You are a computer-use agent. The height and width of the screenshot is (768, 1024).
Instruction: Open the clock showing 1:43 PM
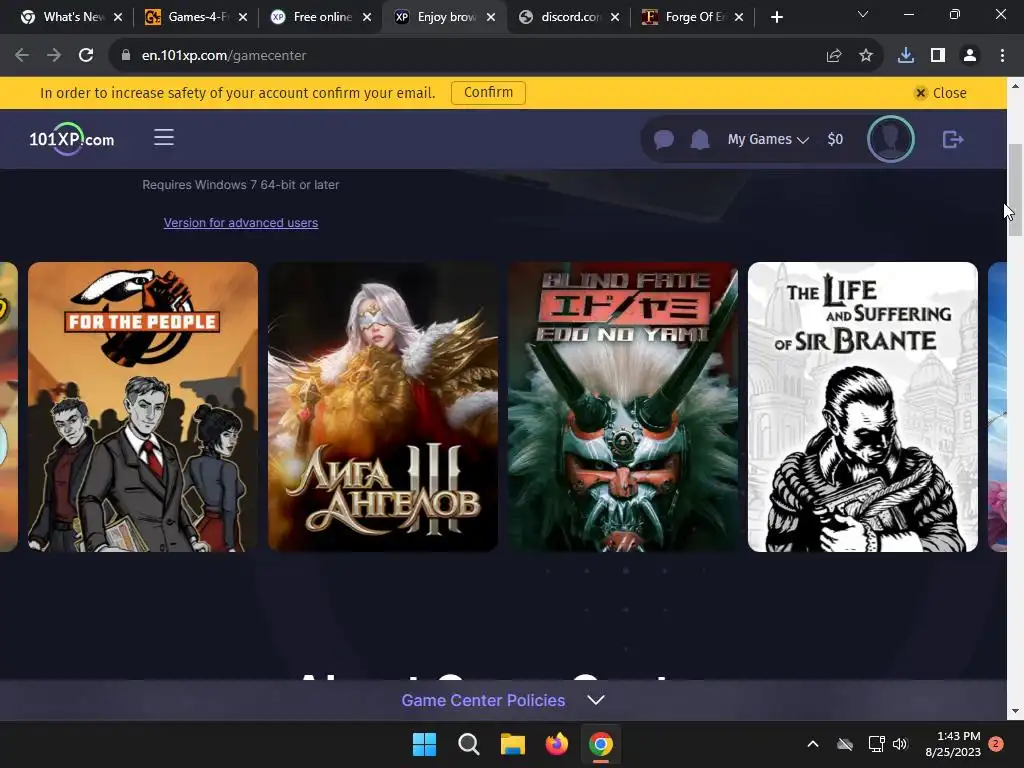click(x=953, y=744)
